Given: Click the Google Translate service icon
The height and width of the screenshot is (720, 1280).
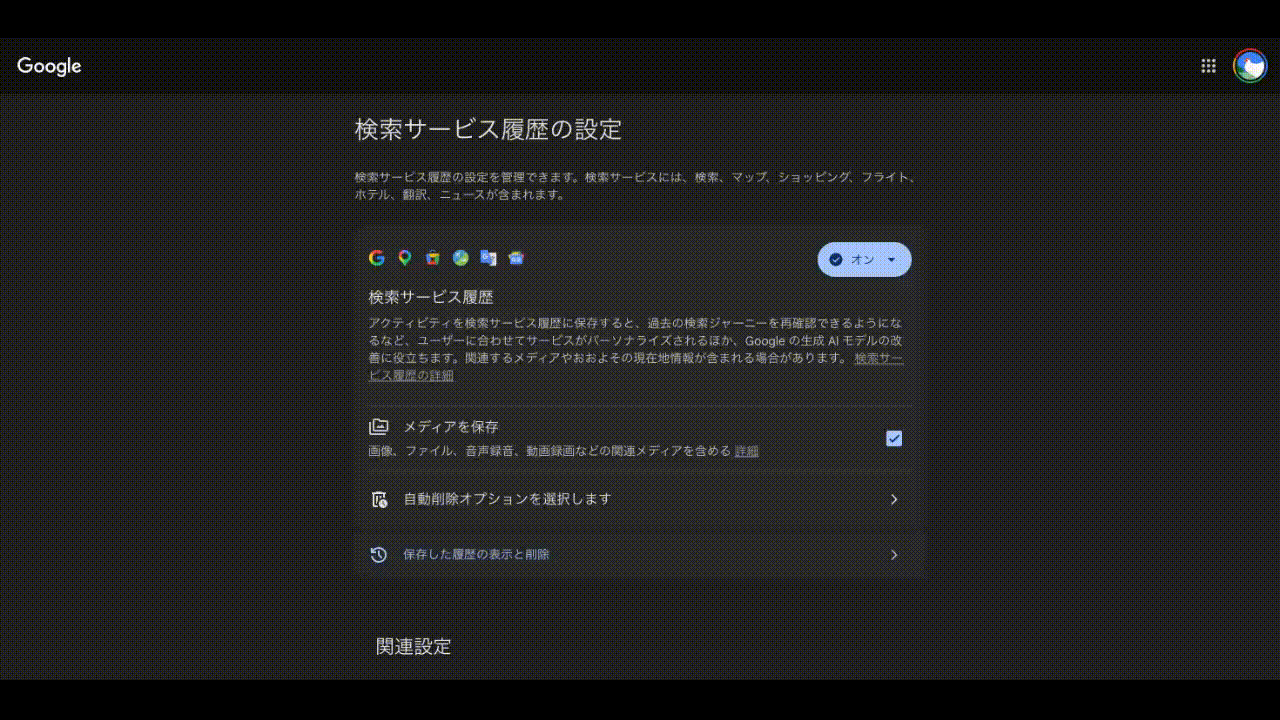Looking at the screenshot, I should [x=488, y=258].
